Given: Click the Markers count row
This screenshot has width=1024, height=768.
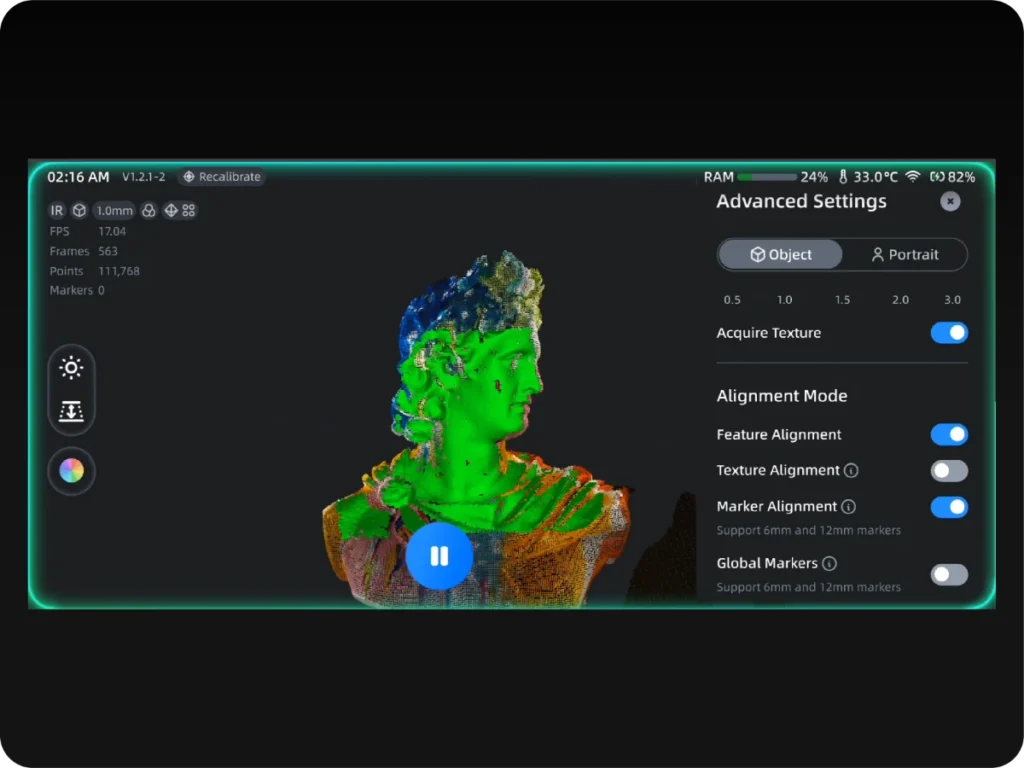Looking at the screenshot, I should point(77,290).
